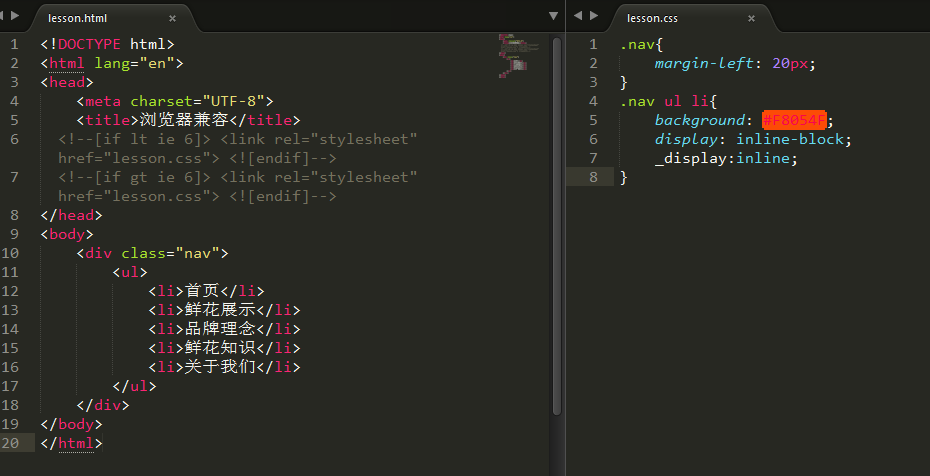Click the inline-block value

[x=789, y=139]
